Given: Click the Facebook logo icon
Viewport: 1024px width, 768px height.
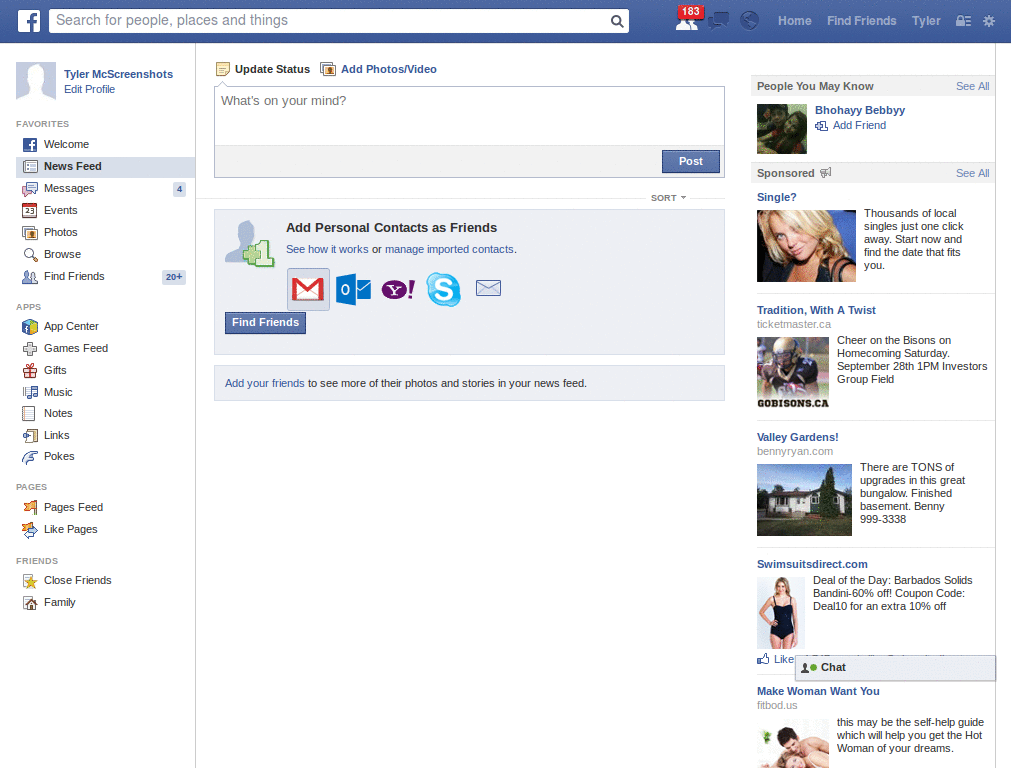Looking at the screenshot, I should [x=29, y=21].
